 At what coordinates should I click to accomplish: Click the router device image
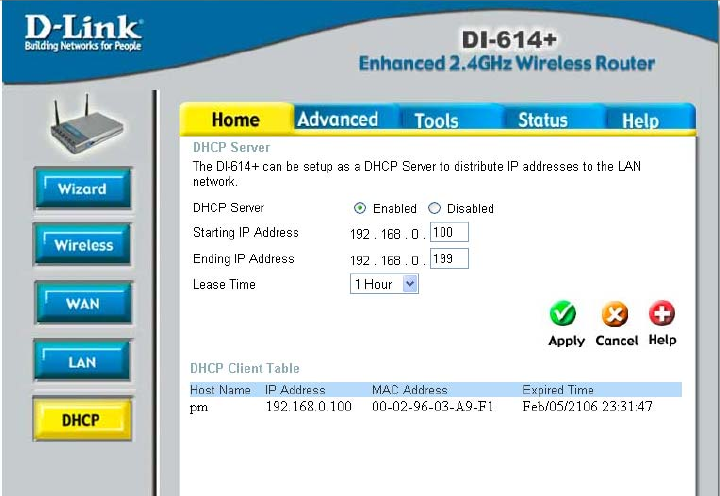86,125
